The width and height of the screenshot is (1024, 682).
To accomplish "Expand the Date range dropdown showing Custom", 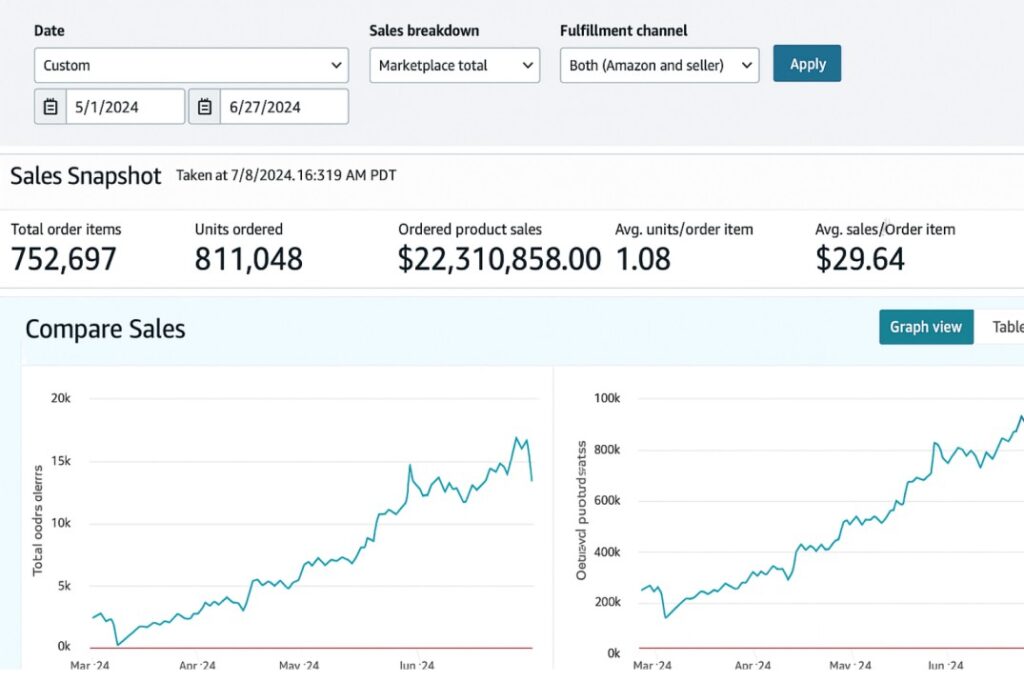I will [191, 65].
